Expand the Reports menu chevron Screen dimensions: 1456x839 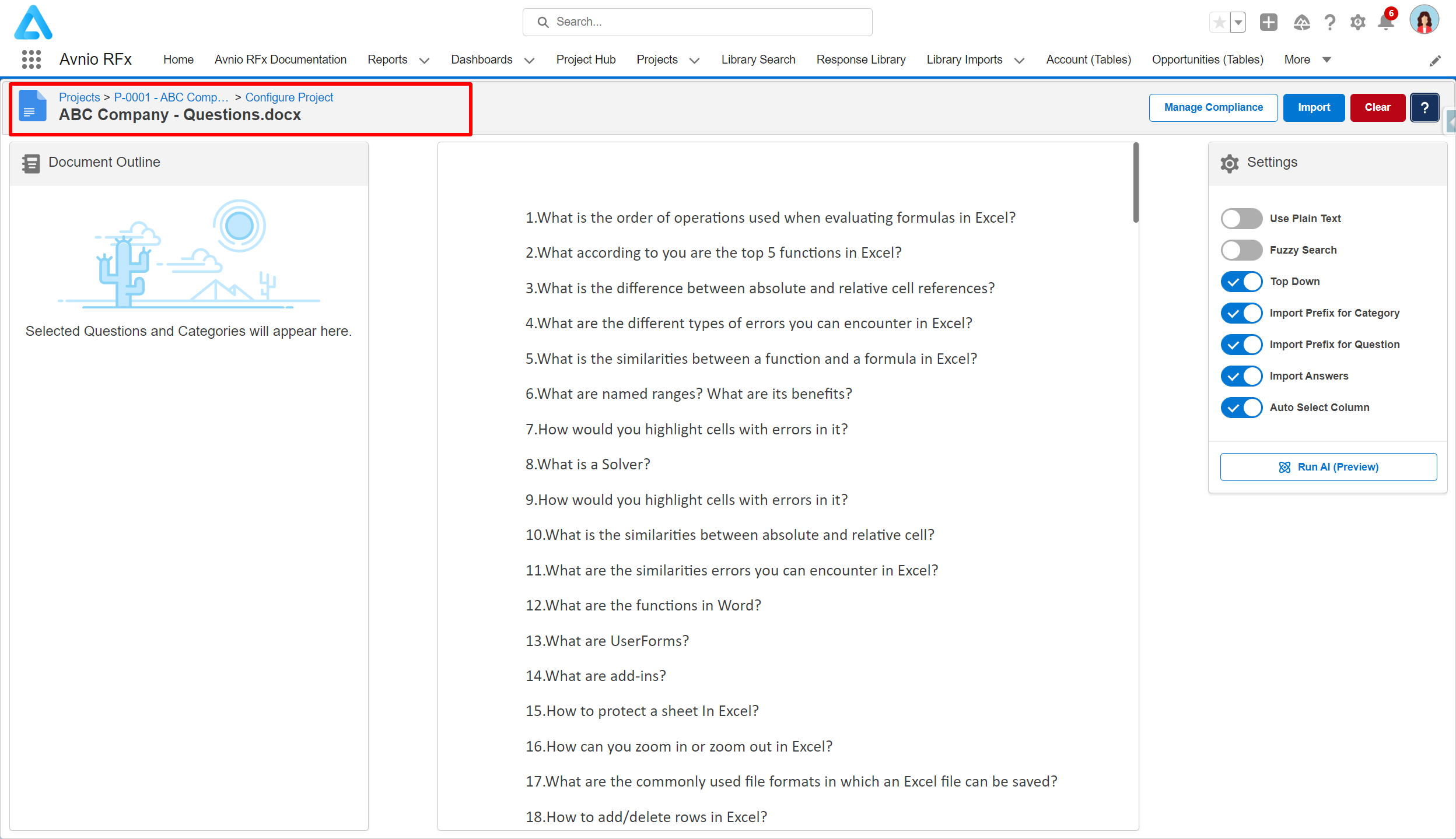(x=425, y=61)
